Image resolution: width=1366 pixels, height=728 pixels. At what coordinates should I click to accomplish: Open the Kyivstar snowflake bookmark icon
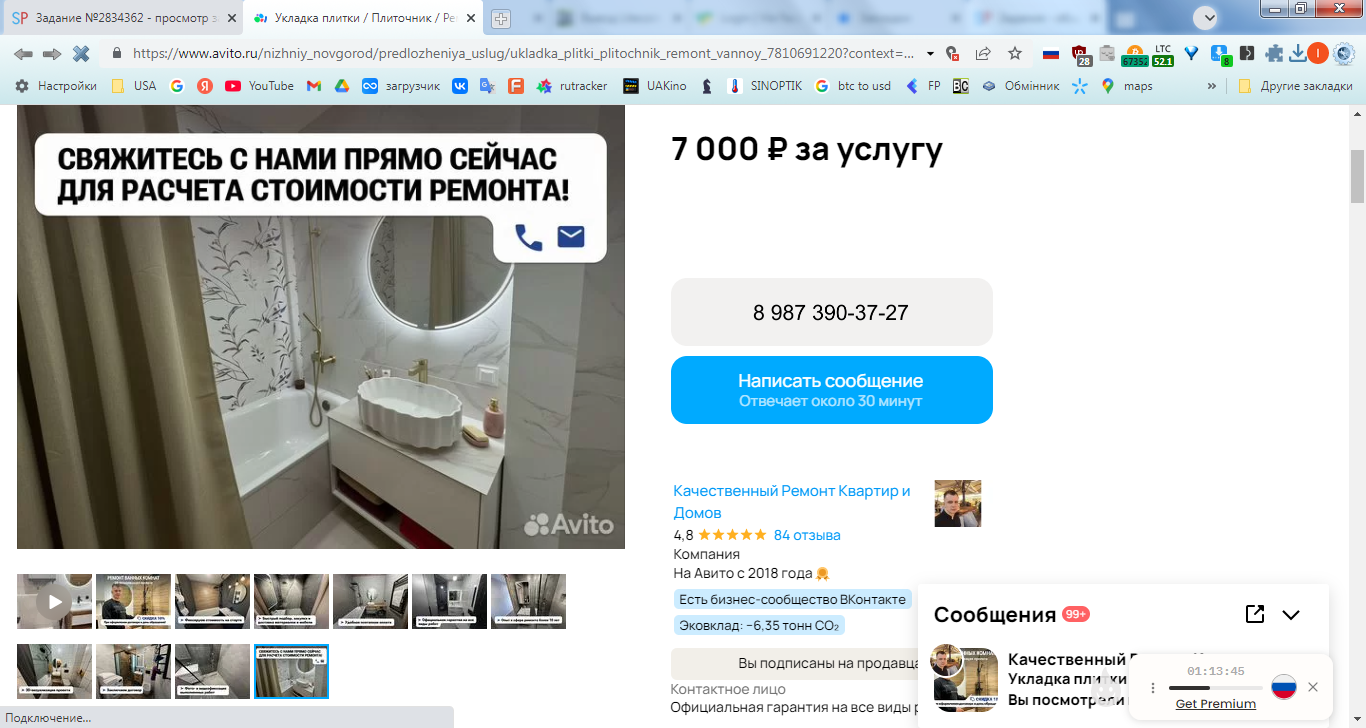1079,86
